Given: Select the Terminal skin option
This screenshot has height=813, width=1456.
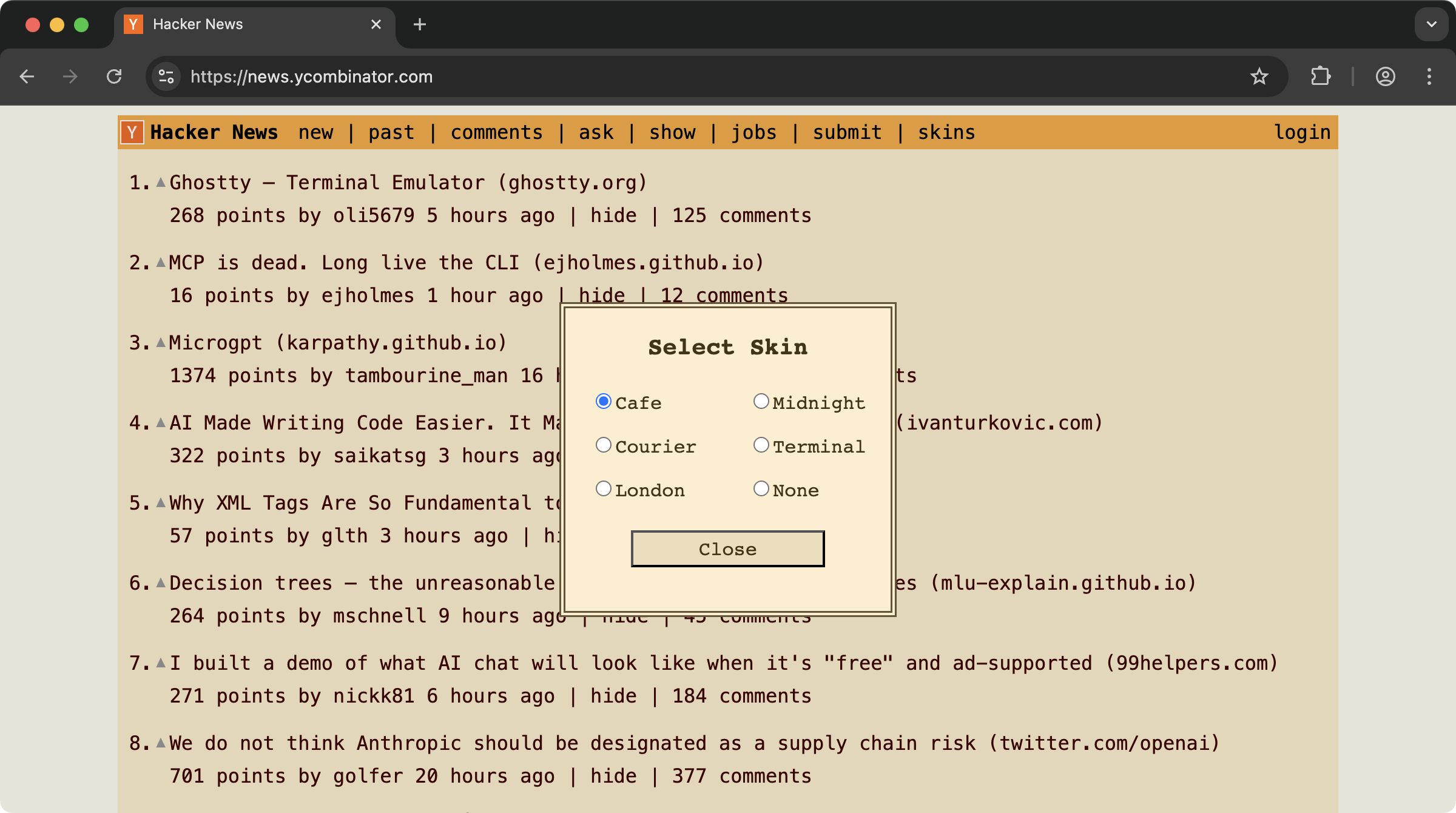Looking at the screenshot, I should (x=761, y=445).
